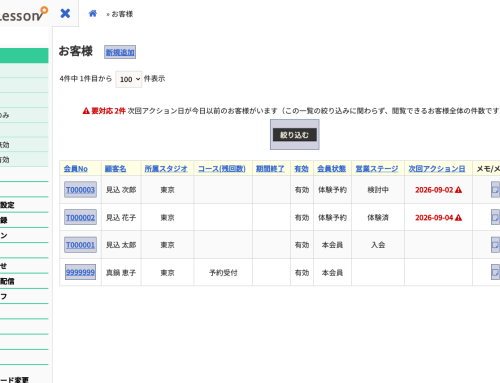Image resolution: width=500 pixels, height=383 pixels.
Task: Go to the home icon in breadcrumb
Action: pyautogui.click(x=93, y=13)
